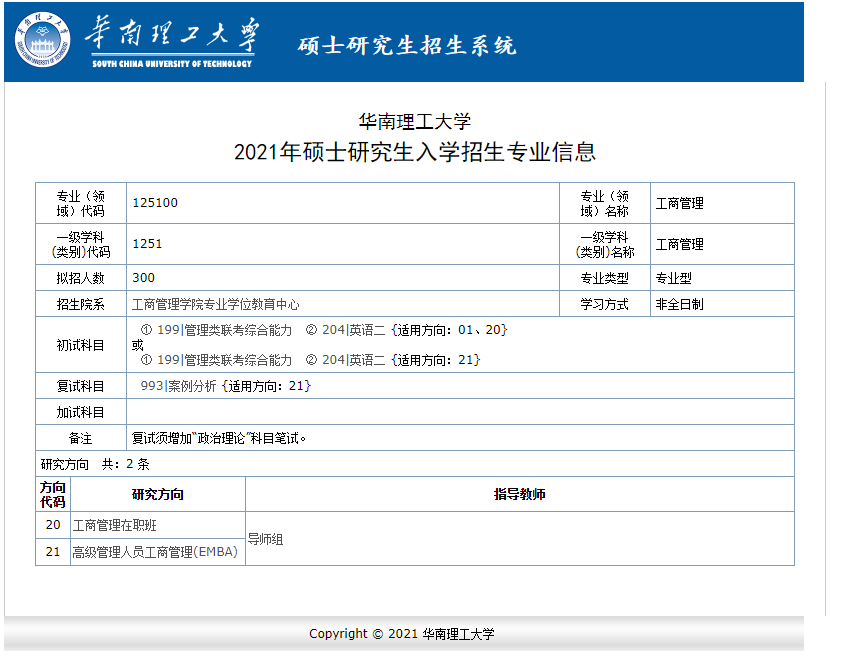Click the 备注 row label
Viewport: 842px width, 662px height.
(81, 438)
